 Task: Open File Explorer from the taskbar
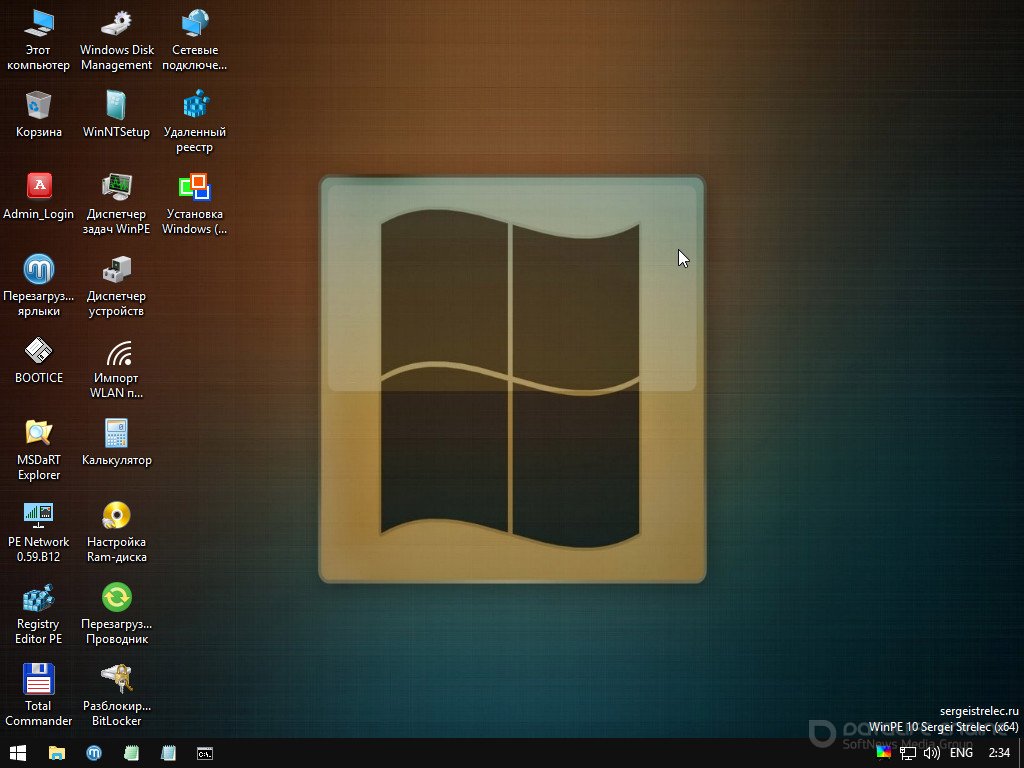tap(57, 752)
